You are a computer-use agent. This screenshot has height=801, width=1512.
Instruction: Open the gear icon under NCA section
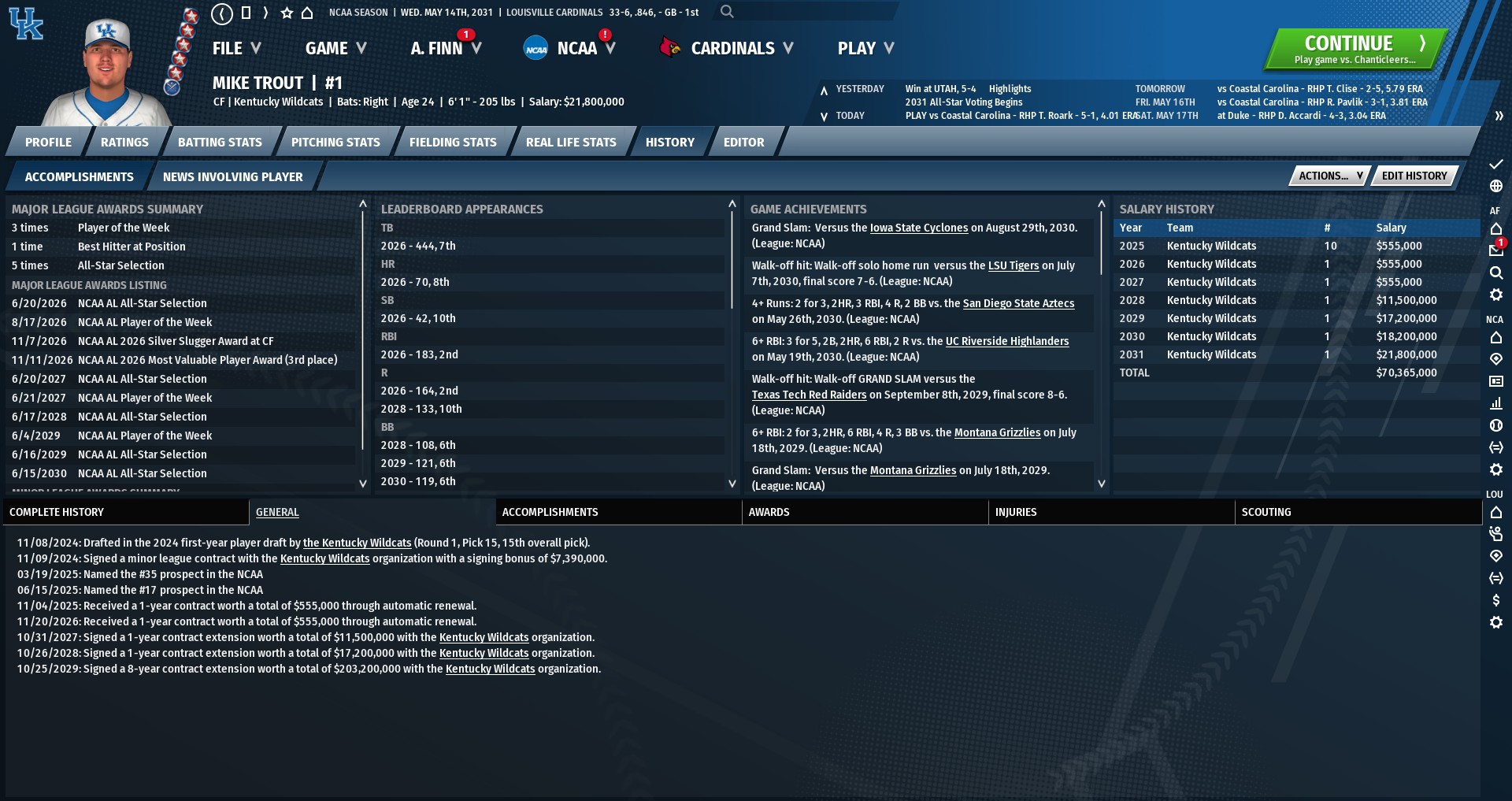coord(1496,469)
